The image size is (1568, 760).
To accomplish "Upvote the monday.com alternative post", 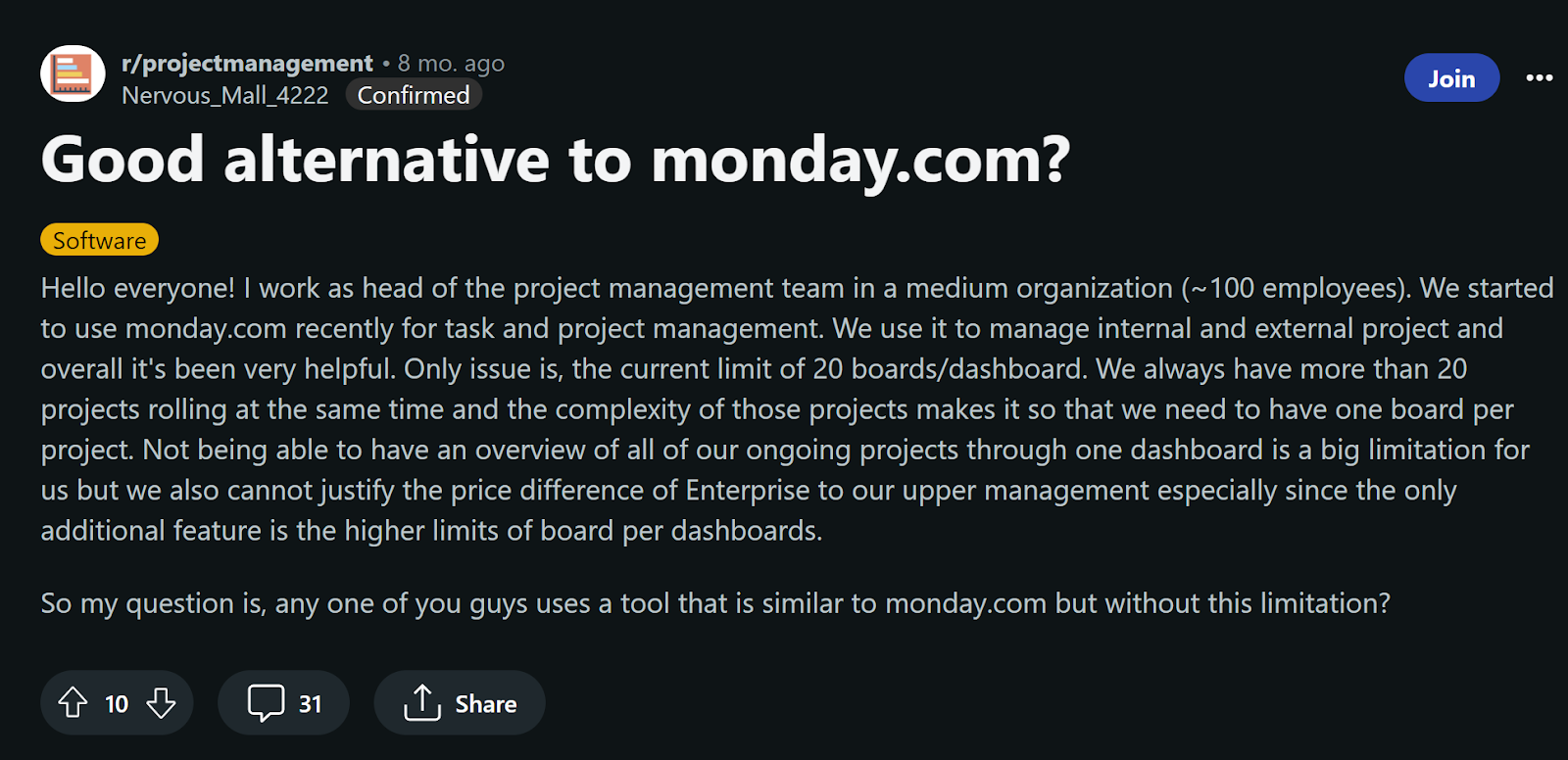I will tap(73, 702).
